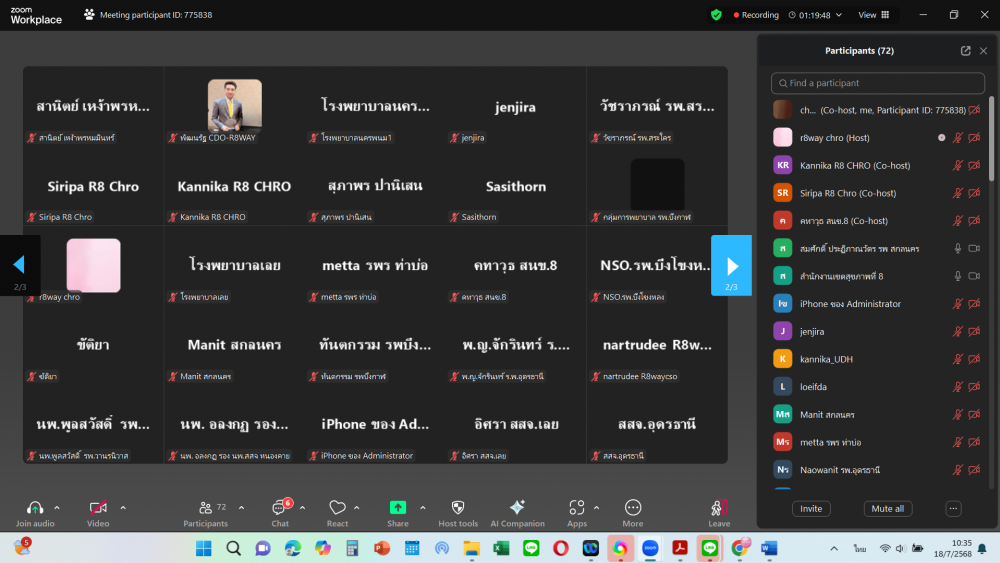Launch the AI Companion sparkle icon

click(x=517, y=508)
